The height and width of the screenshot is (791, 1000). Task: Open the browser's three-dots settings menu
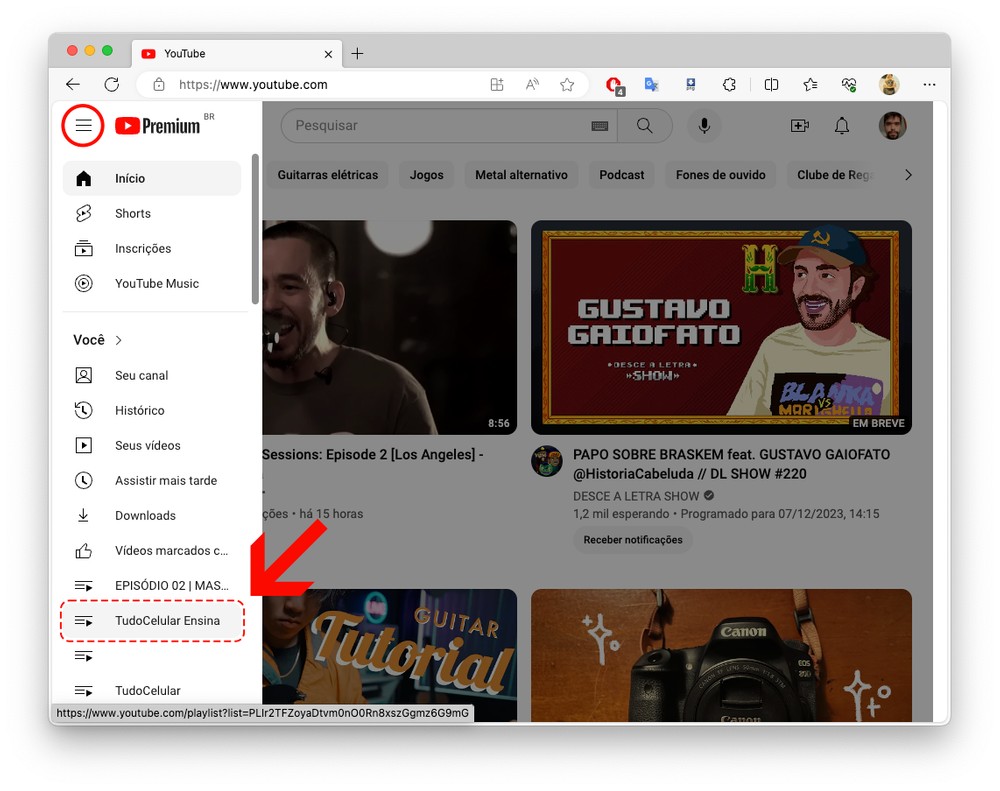[x=929, y=85]
